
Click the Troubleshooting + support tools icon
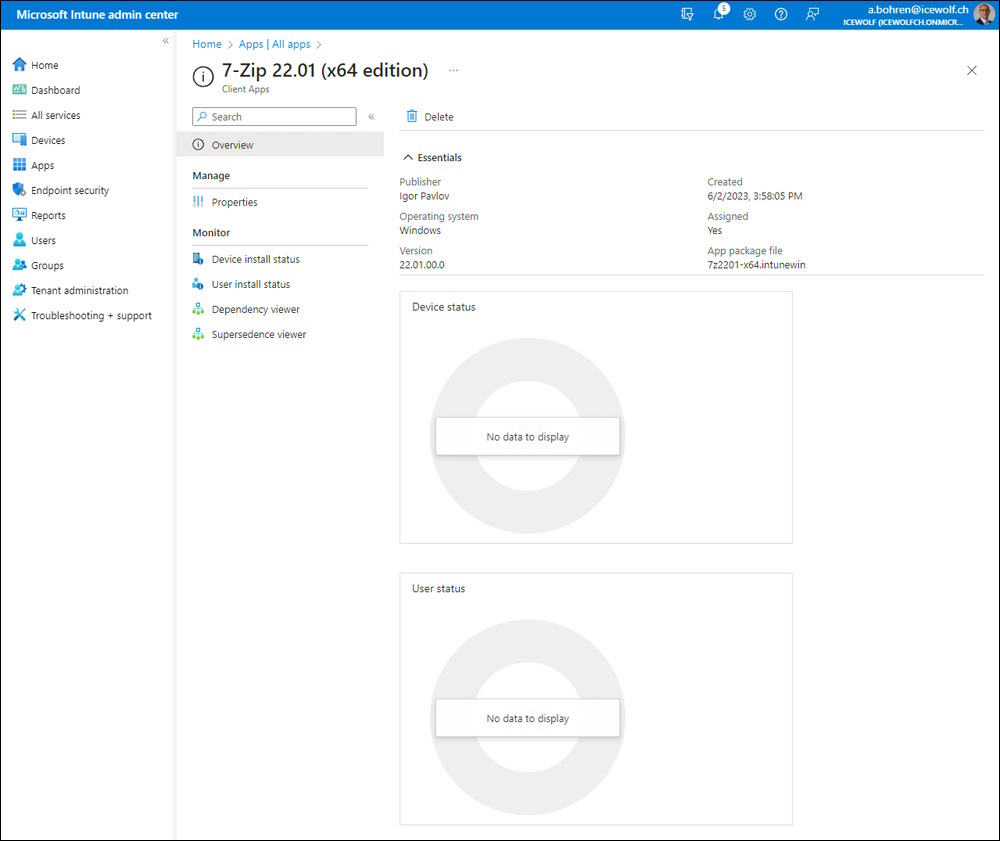pos(19,315)
